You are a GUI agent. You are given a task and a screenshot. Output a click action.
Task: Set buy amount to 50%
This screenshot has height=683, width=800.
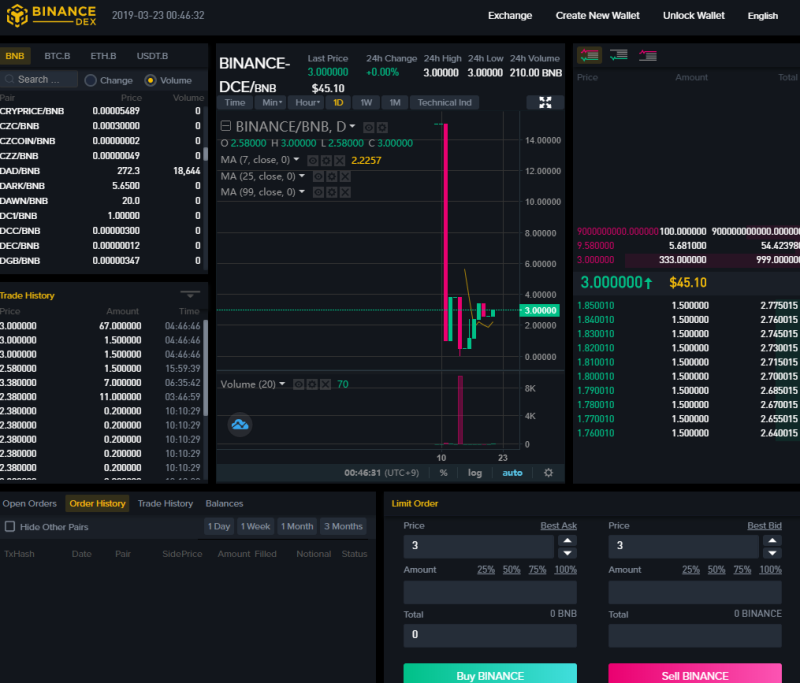coord(512,569)
